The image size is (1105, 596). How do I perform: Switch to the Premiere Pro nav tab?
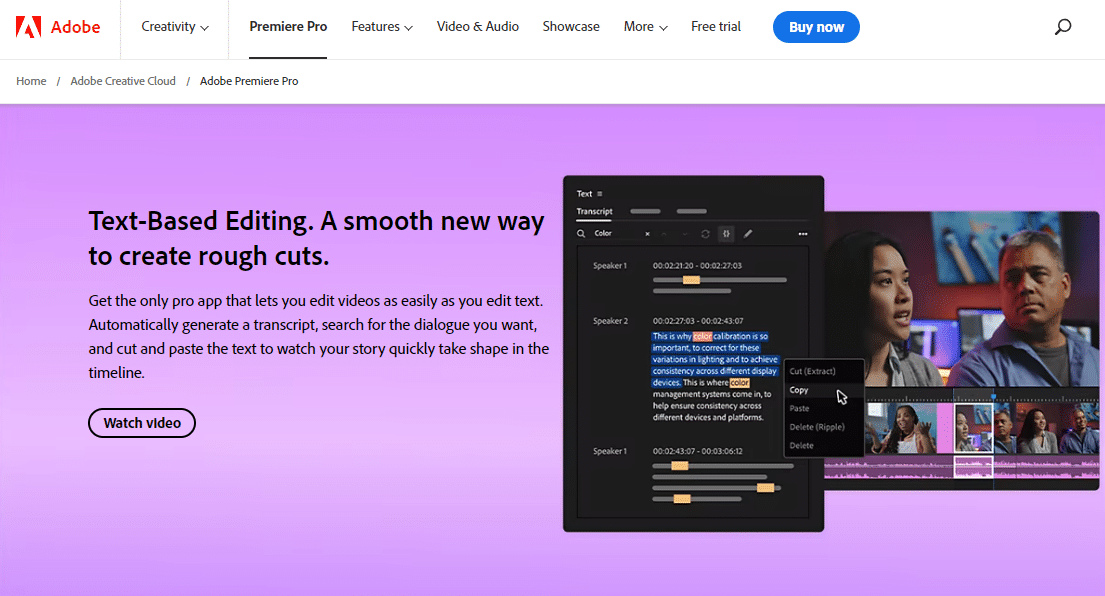pos(288,27)
